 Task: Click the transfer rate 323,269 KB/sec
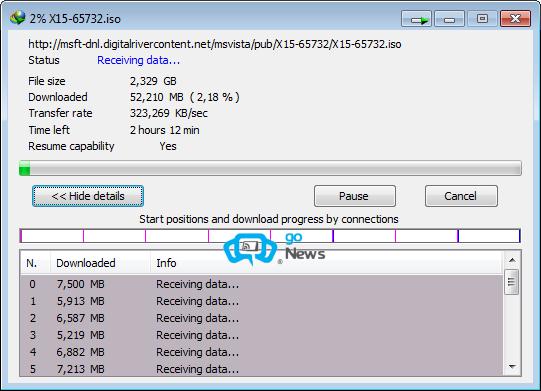[169, 113]
